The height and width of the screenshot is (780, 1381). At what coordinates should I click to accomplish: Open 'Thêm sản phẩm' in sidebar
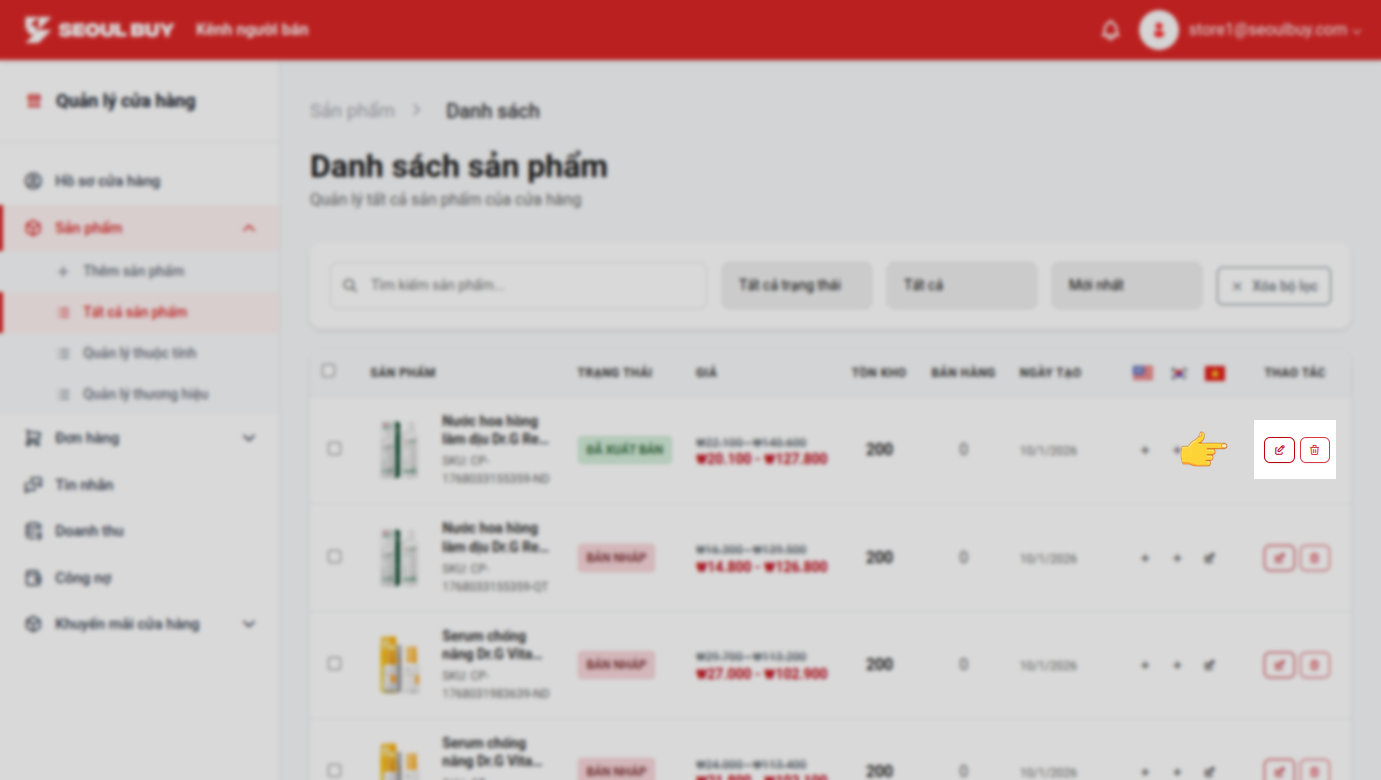(x=133, y=271)
